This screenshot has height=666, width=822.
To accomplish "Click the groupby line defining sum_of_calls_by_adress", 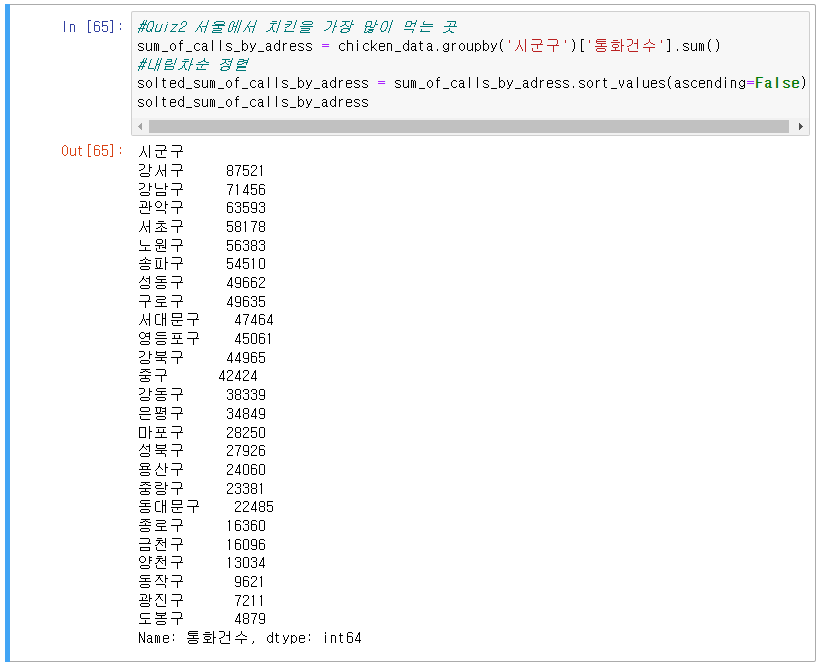I will (429, 46).
